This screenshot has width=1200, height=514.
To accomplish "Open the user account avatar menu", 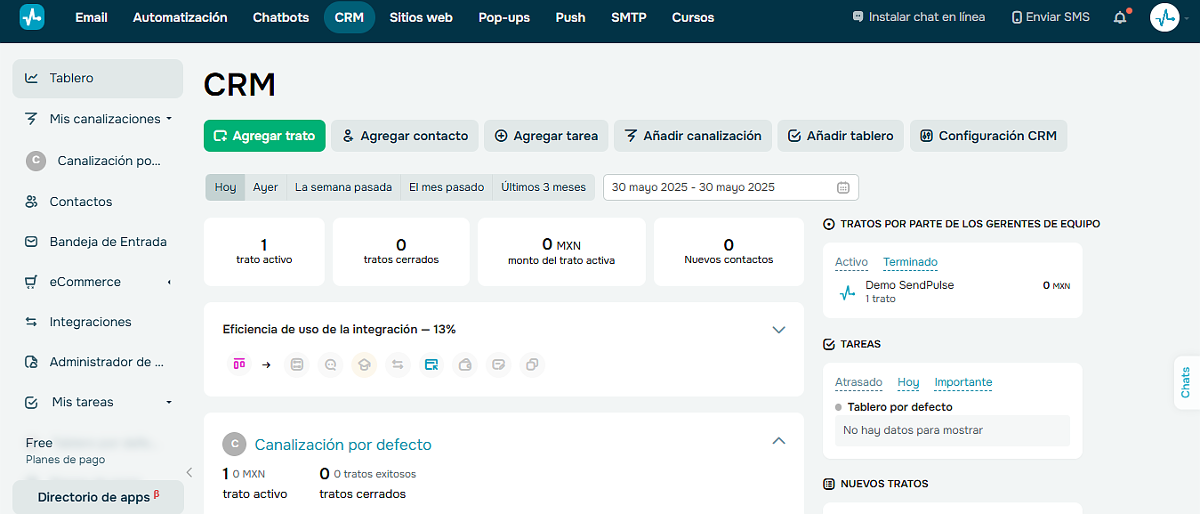I will tap(1165, 17).
